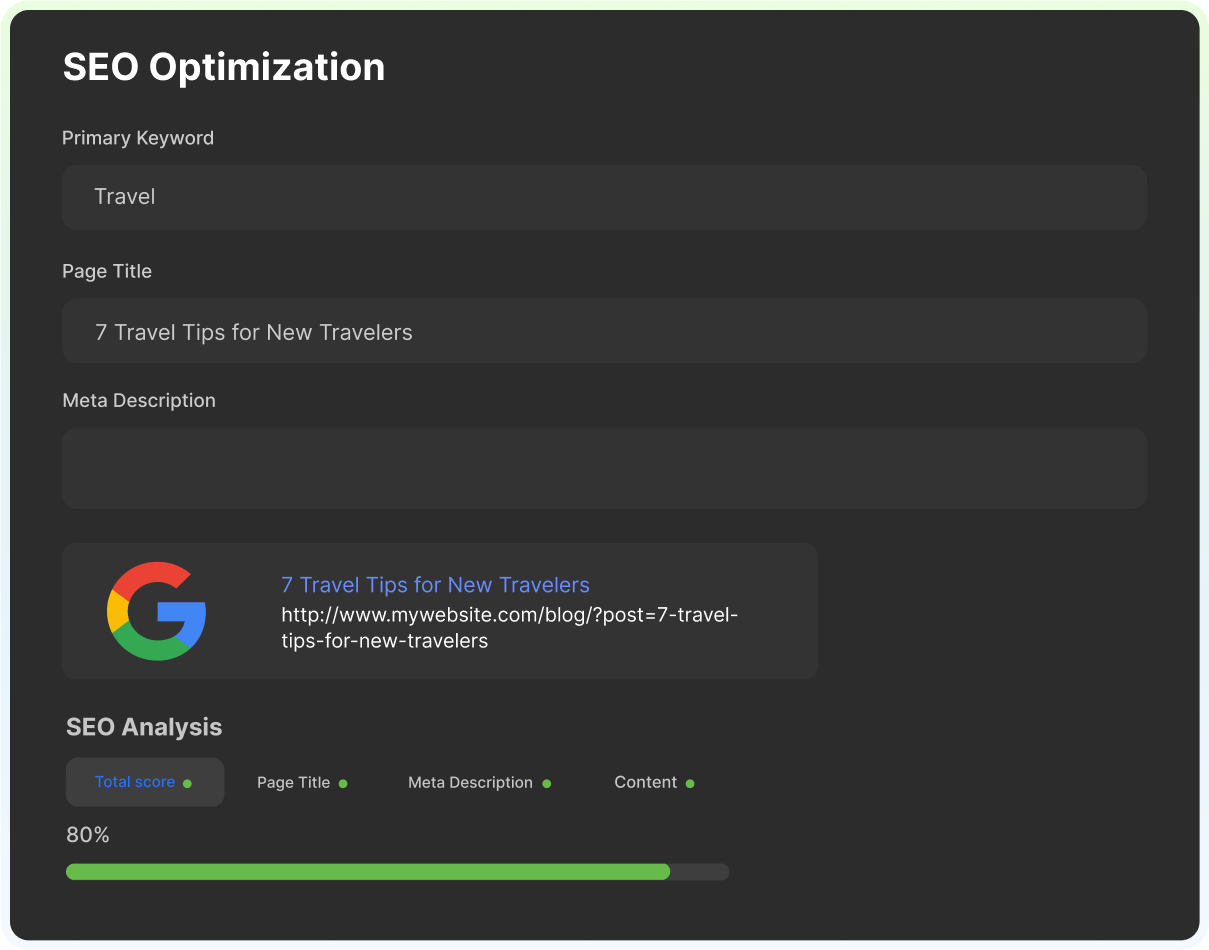1209x950 pixels.
Task: Click green status dot beside Total score
Action: click(x=187, y=784)
